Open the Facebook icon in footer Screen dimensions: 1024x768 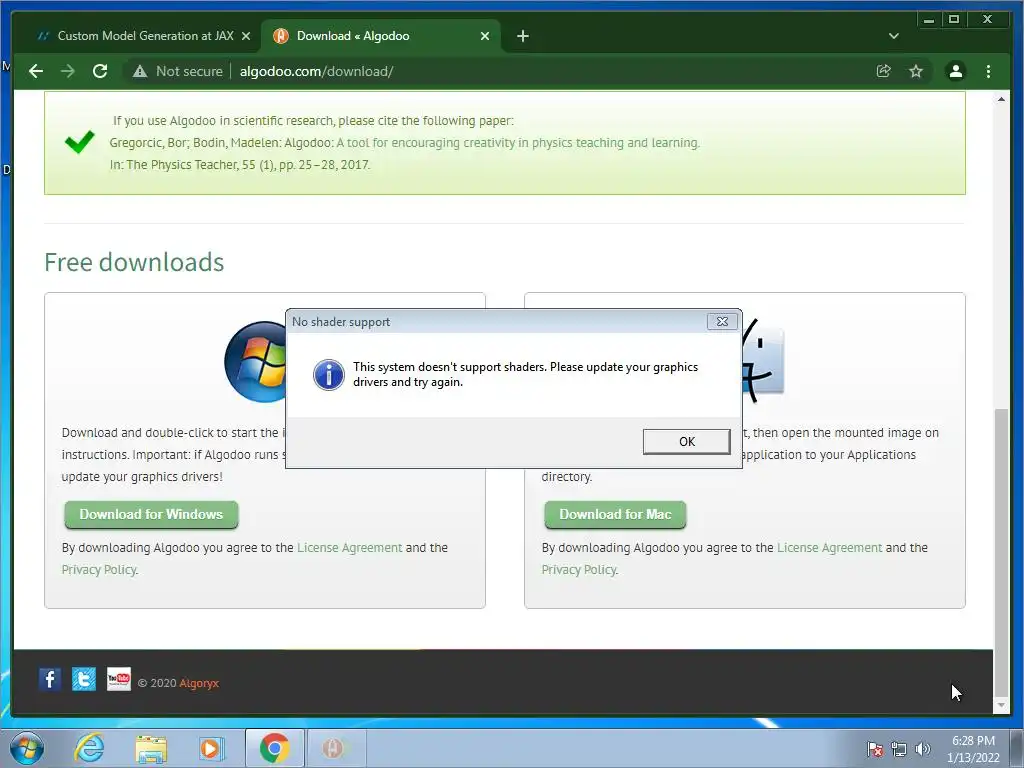[x=50, y=679]
